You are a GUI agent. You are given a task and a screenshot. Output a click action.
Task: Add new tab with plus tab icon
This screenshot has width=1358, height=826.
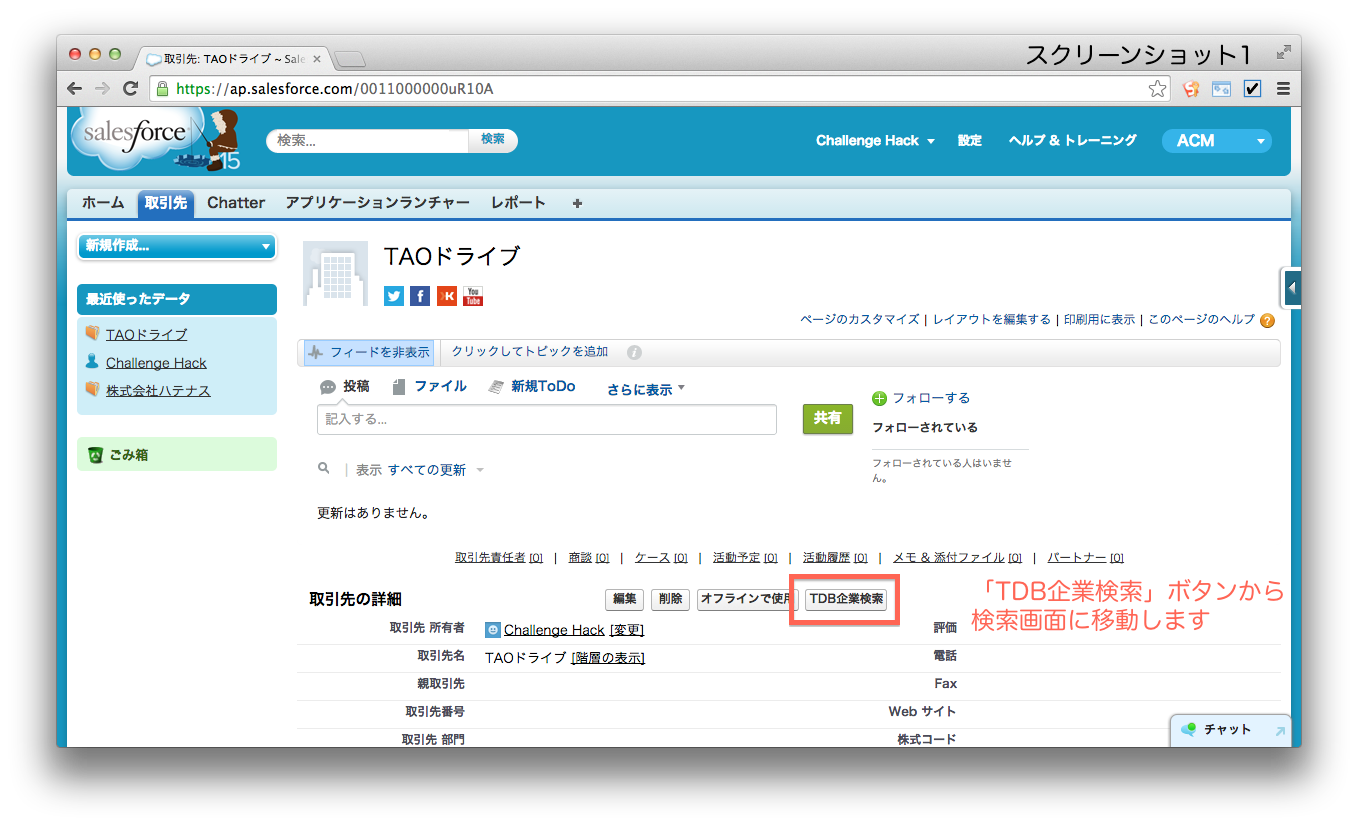[577, 203]
